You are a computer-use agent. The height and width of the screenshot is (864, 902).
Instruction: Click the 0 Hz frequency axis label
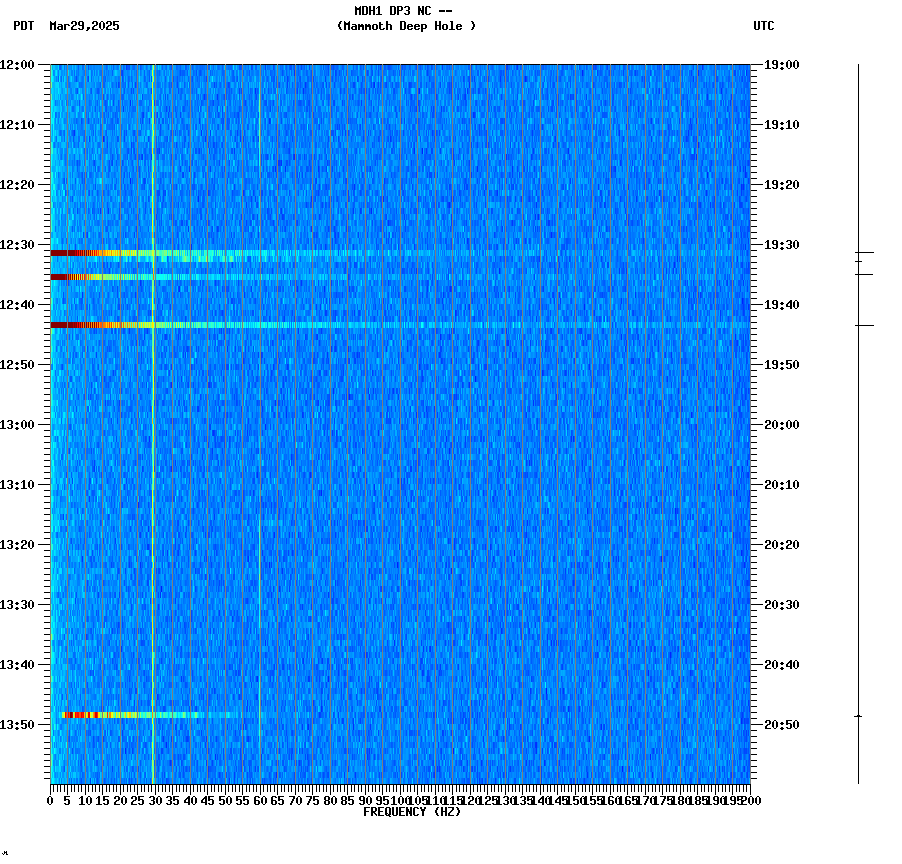point(48,800)
